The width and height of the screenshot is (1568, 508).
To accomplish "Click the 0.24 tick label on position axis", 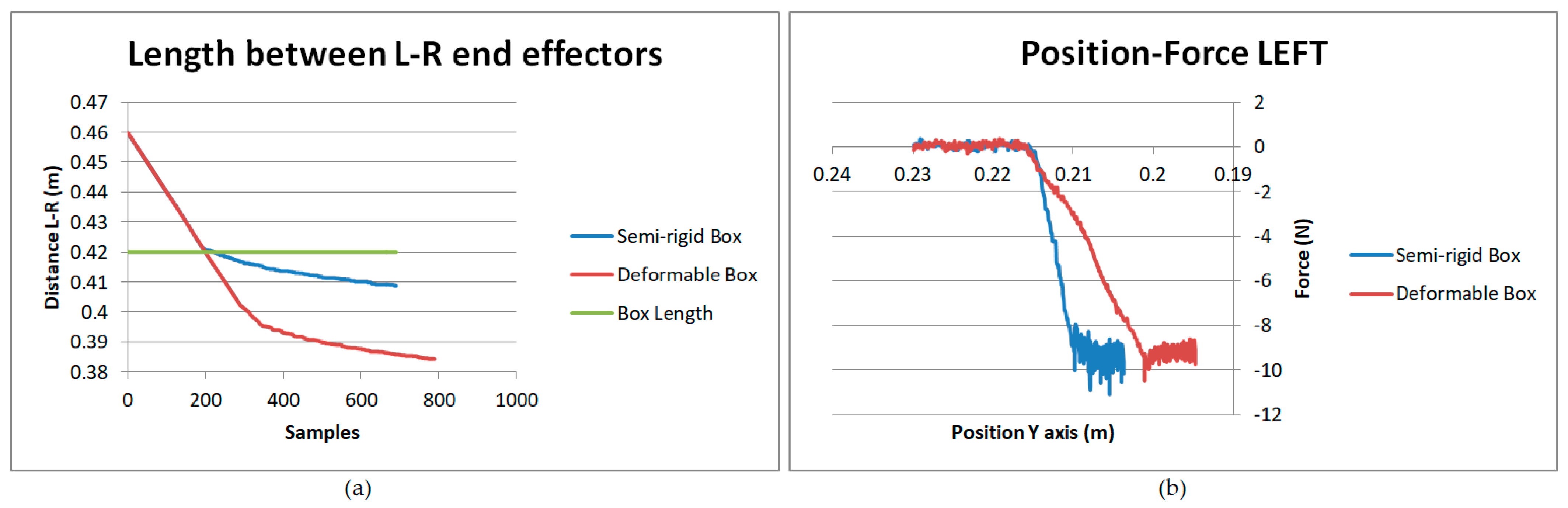I will pos(832,175).
